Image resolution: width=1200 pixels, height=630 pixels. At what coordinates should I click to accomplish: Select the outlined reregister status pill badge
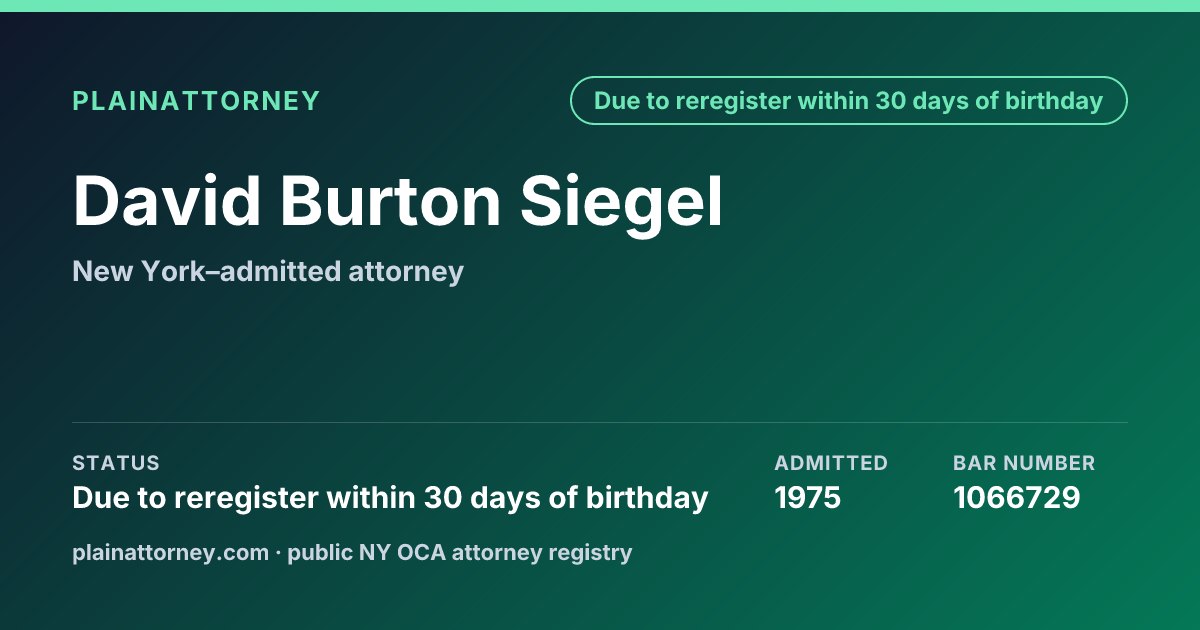point(849,101)
